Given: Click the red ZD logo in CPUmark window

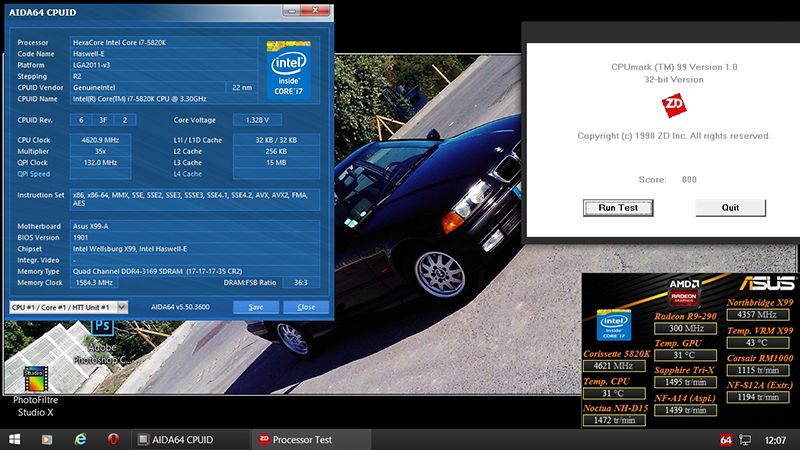Looking at the screenshot, I should [673, 105].
